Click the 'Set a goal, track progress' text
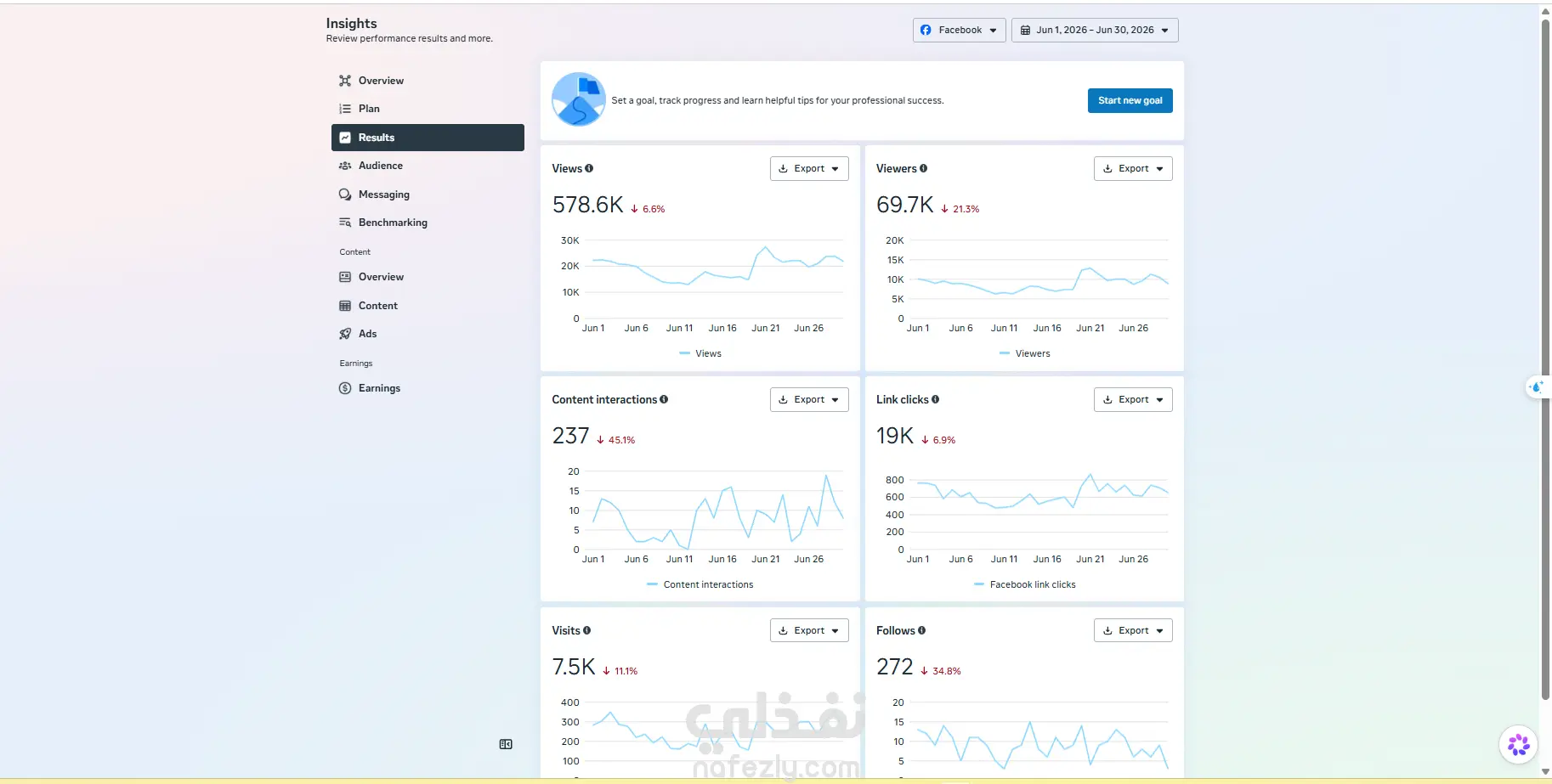The height and width of the screenshot is (784, 1552). point(778,100)
